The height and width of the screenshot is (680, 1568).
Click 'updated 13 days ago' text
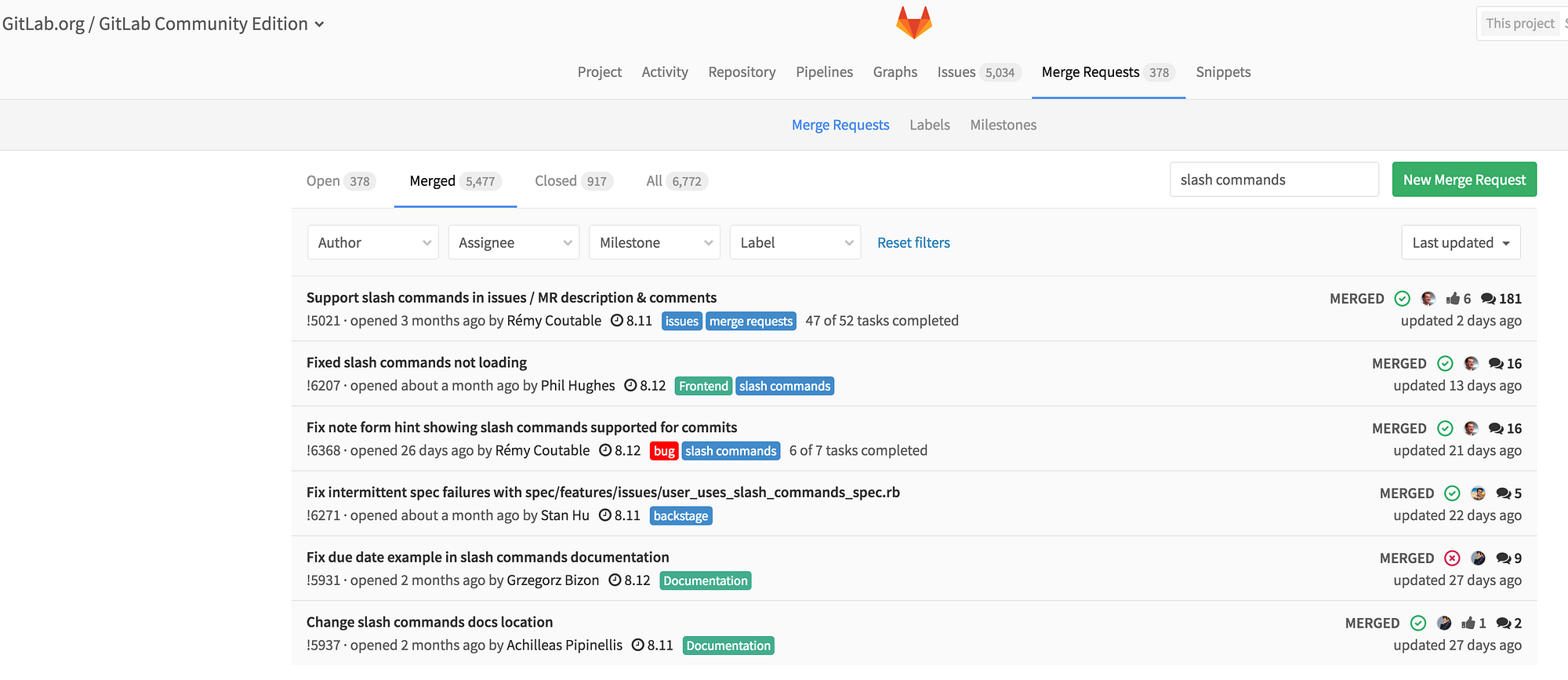click(1457, 386)
